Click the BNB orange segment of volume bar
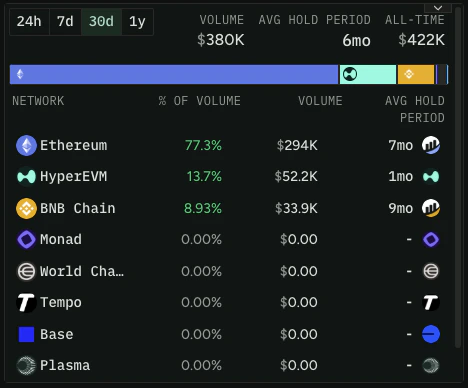The width and height of the screenshot is (468, 388). tap(416, 74)
